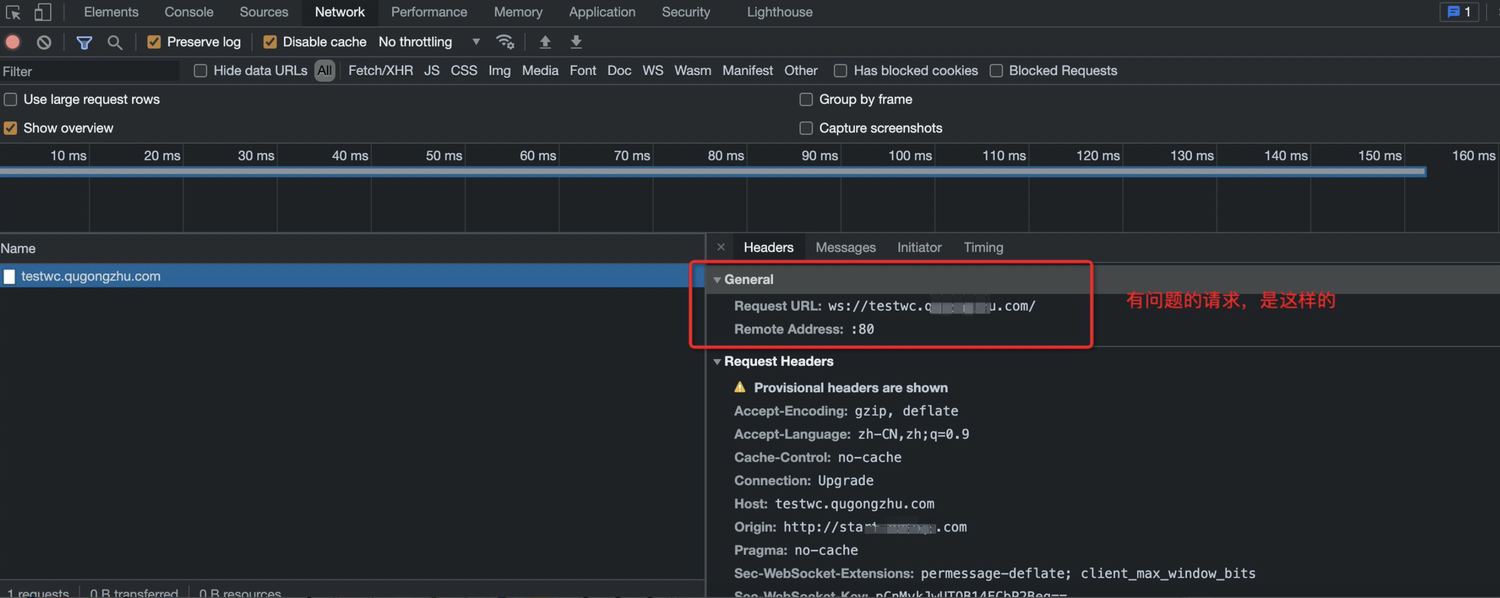1500x598 pixels.
Task: Toggle the device toolbar icon
Action: [x=43, y=12]
